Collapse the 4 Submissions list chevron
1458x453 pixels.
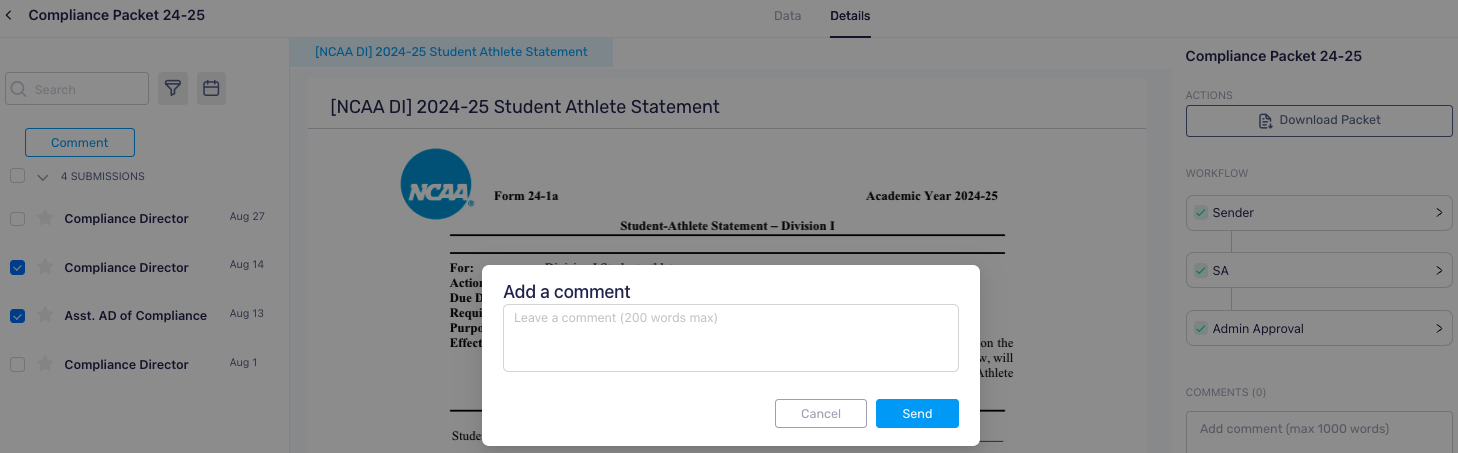click(43, 177)
